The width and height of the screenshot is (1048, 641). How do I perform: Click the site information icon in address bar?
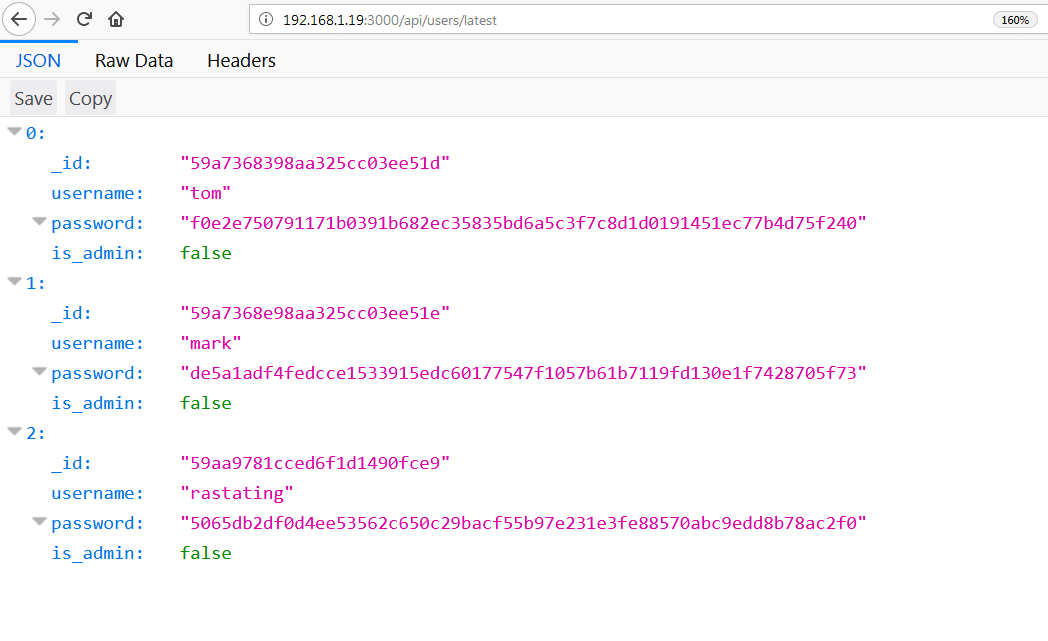tap(266, 20)
